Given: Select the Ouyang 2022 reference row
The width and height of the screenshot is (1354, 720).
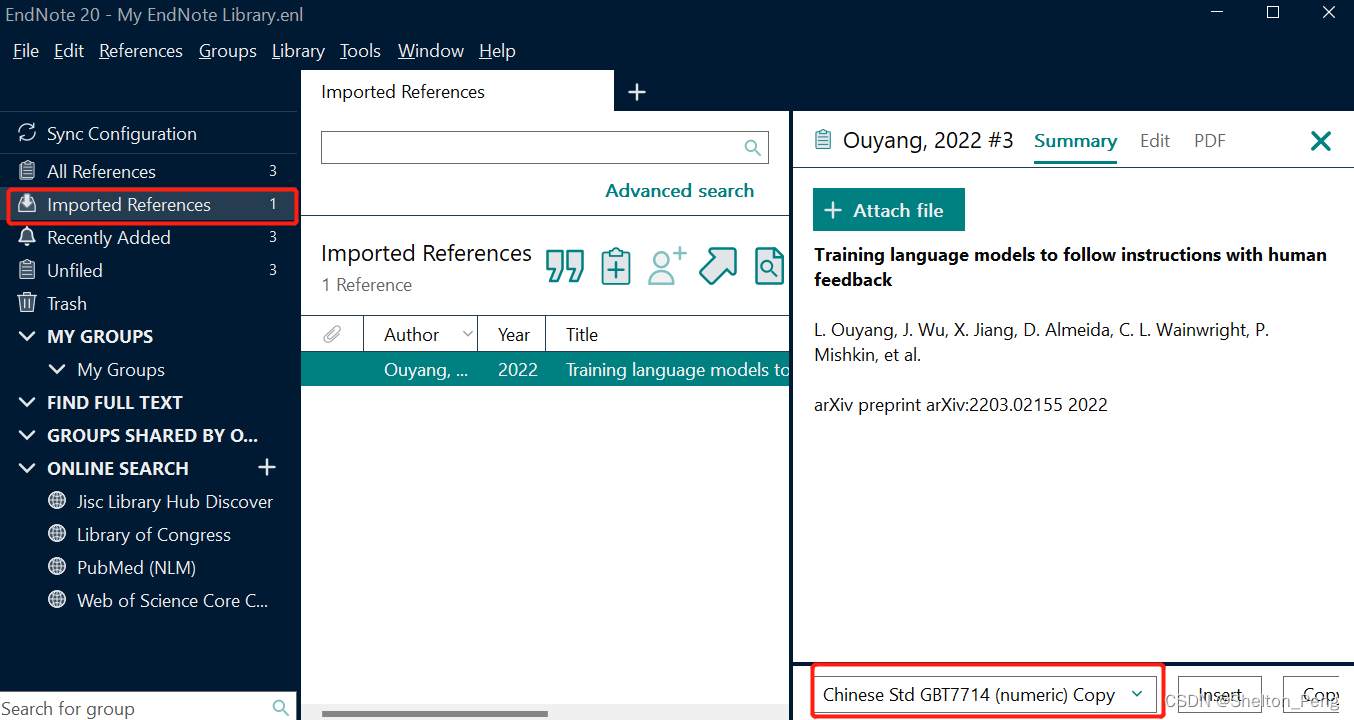Looking at the screenshot, I should 545,370.
